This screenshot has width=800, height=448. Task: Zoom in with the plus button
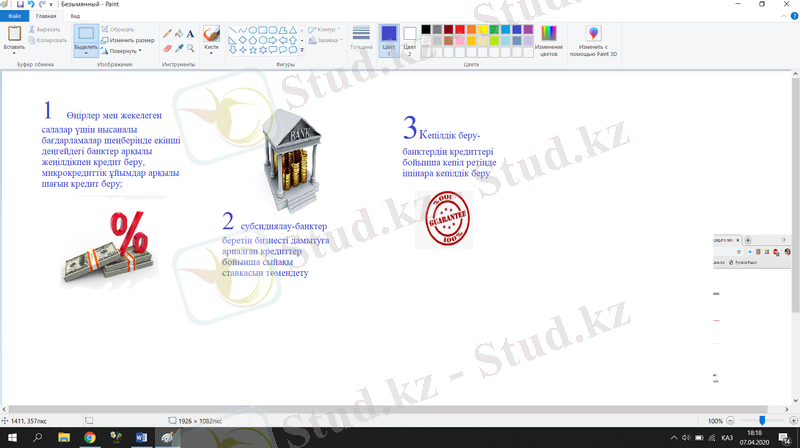(793, 420)
